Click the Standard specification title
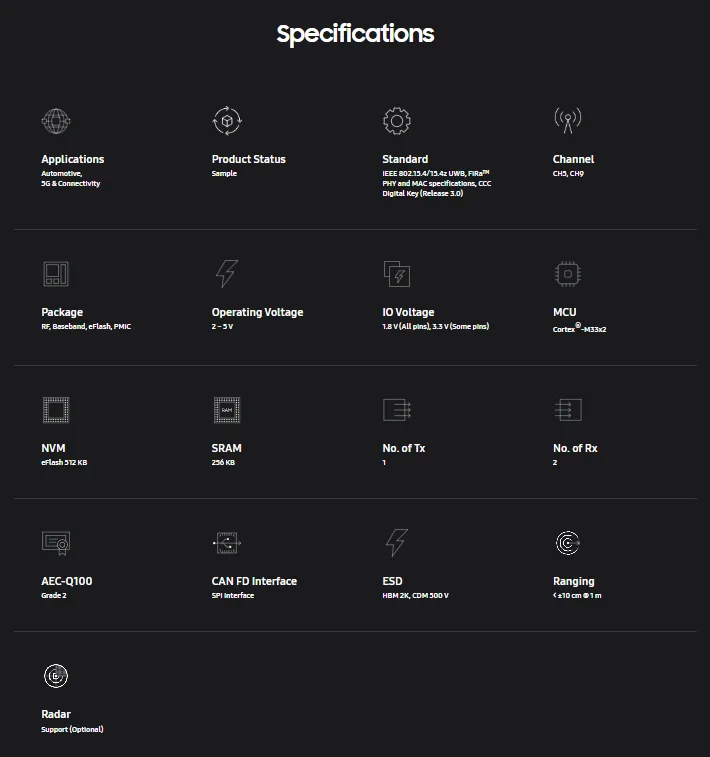Viewport: 710px width, 757px height. click(405, 159)
